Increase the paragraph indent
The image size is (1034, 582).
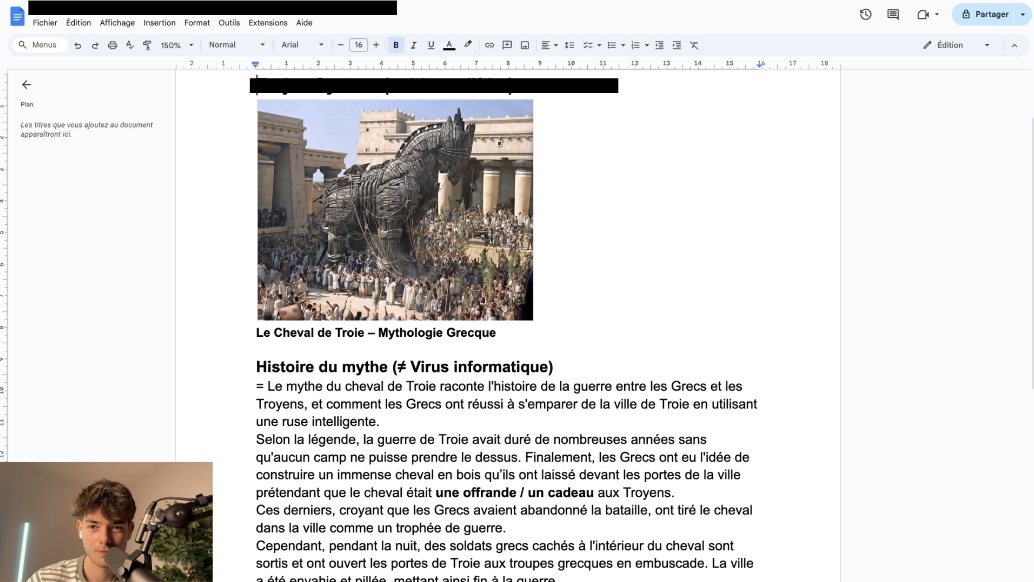coord(677,45)
